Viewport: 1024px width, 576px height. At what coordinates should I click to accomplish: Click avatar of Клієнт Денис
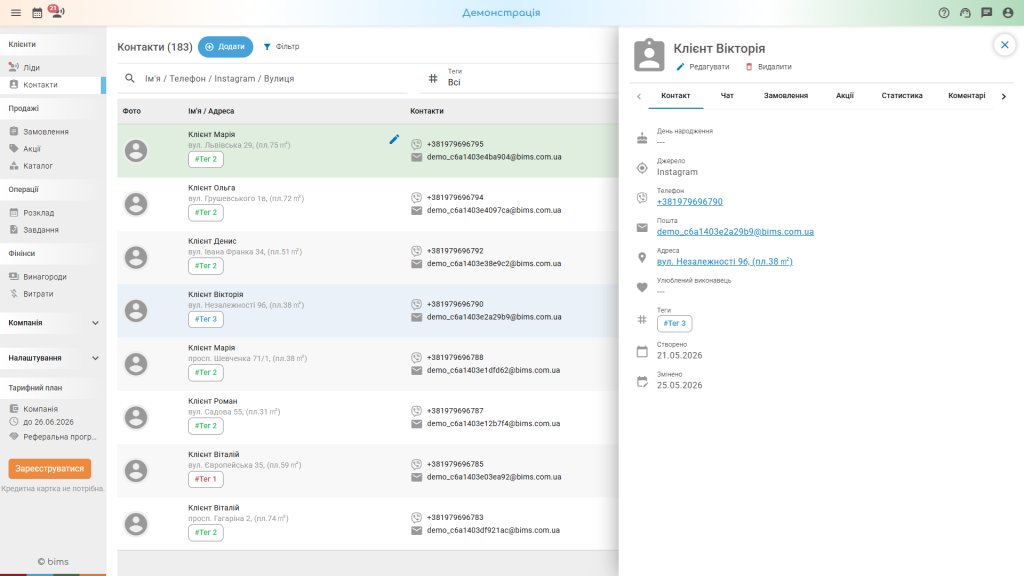coord(136,257)
